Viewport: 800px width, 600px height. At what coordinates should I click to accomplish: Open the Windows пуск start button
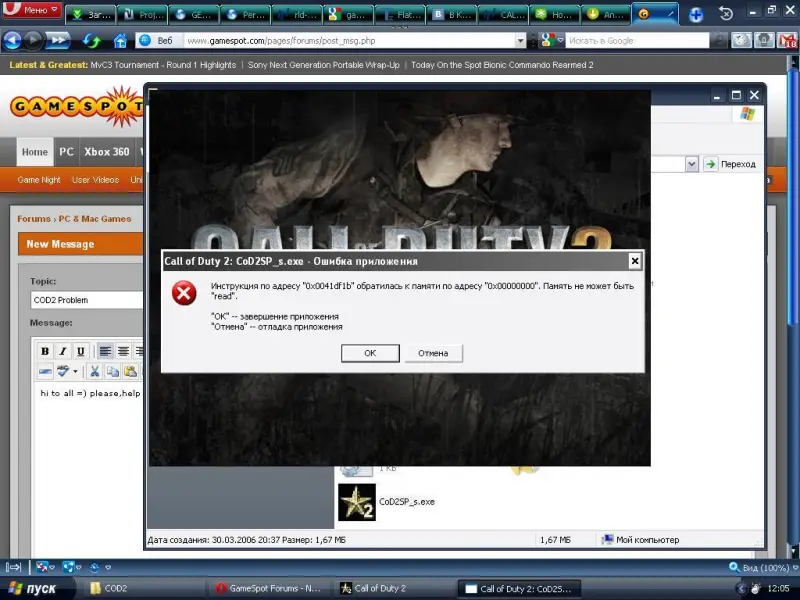coord(34,588)
